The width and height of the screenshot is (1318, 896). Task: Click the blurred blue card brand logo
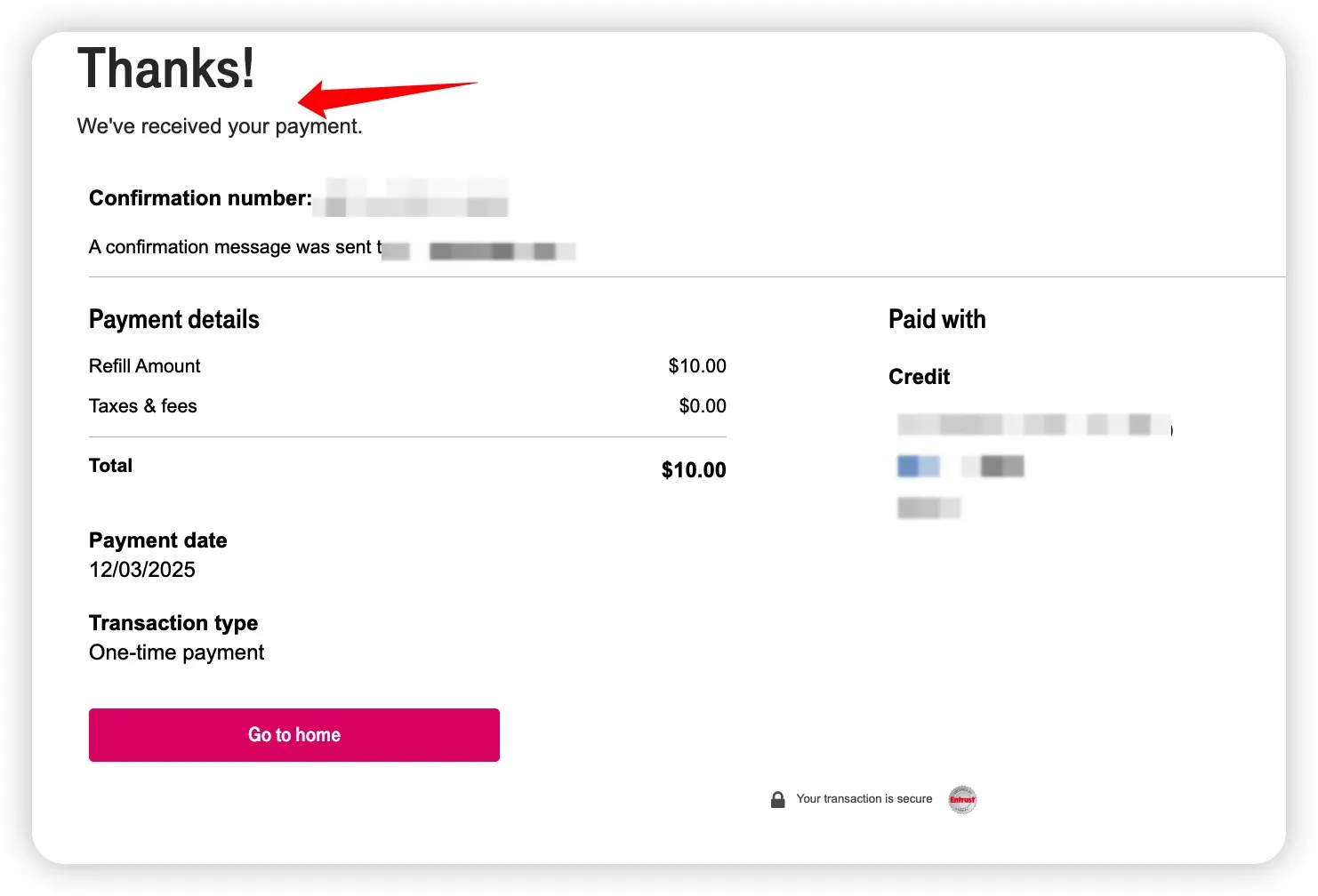coord(918,466)
